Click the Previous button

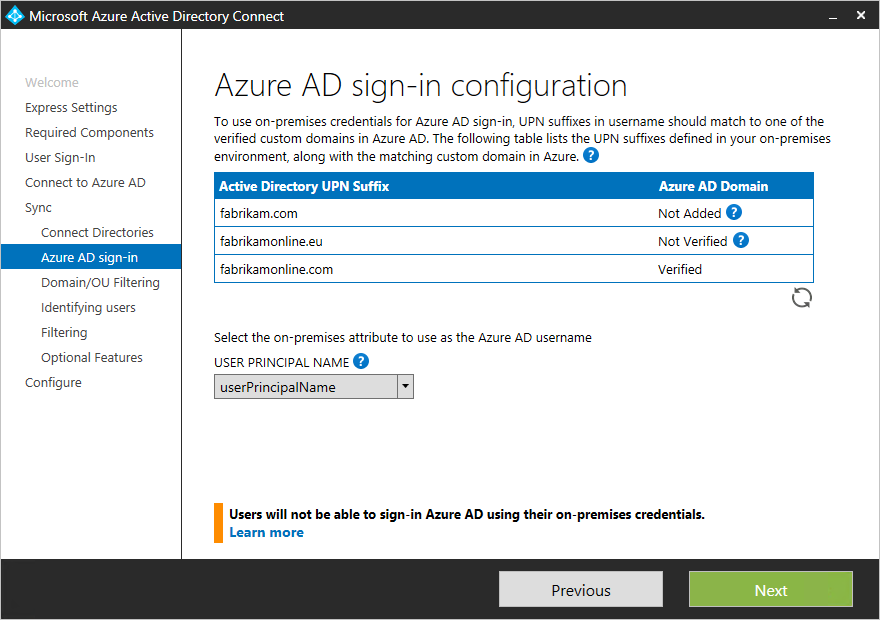(x=580, y=589)
